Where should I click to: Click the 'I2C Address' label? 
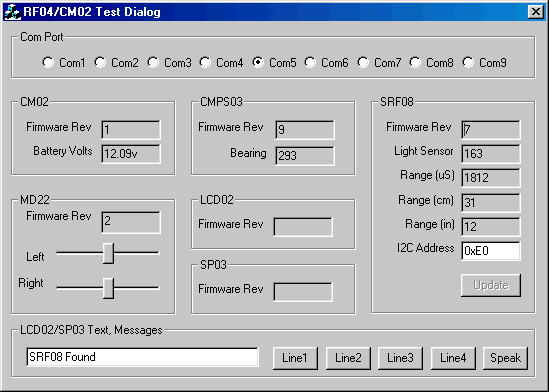(425, 248)
